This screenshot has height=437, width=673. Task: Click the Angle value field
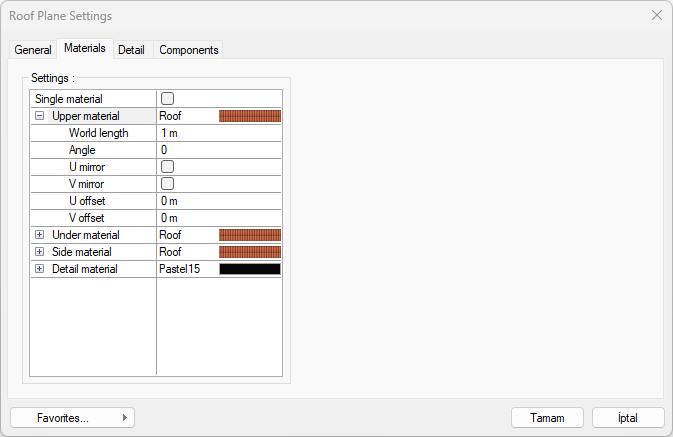218,150
